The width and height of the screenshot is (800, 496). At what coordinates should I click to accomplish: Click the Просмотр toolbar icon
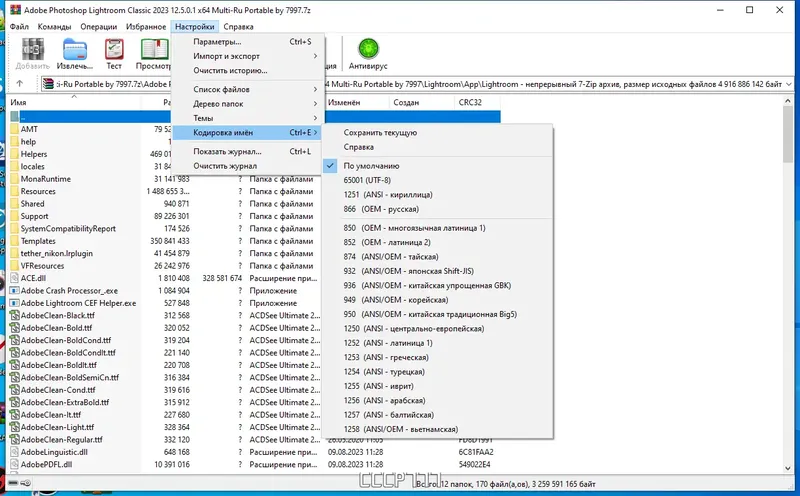pos(155,49)
